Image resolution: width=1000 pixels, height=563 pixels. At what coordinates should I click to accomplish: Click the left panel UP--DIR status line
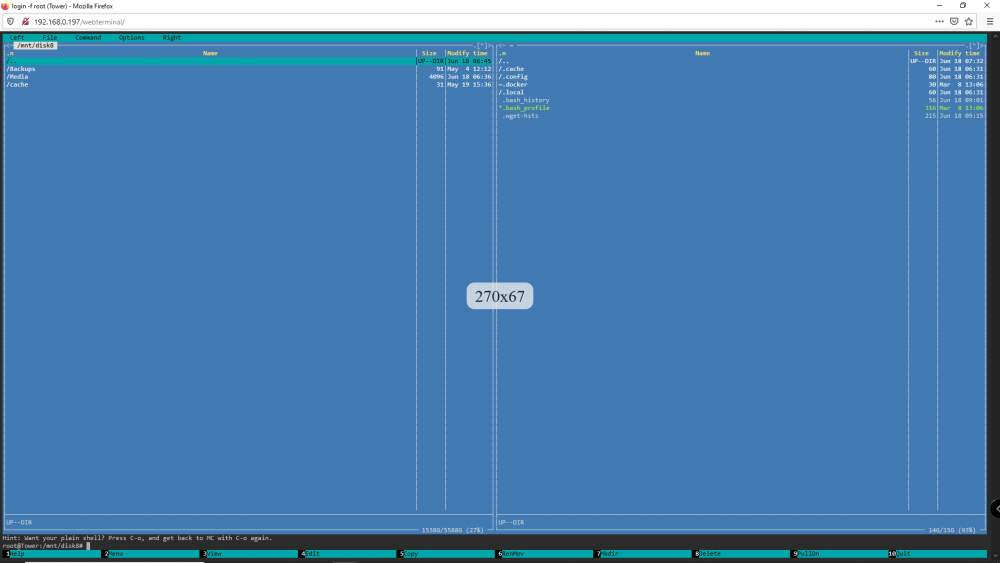click(19, 522)
